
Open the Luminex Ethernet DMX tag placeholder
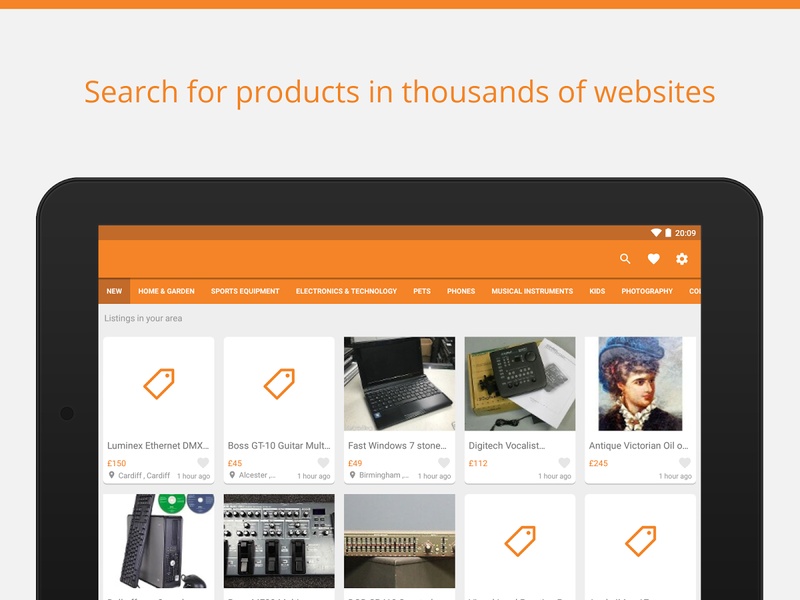tap(159, 384)
